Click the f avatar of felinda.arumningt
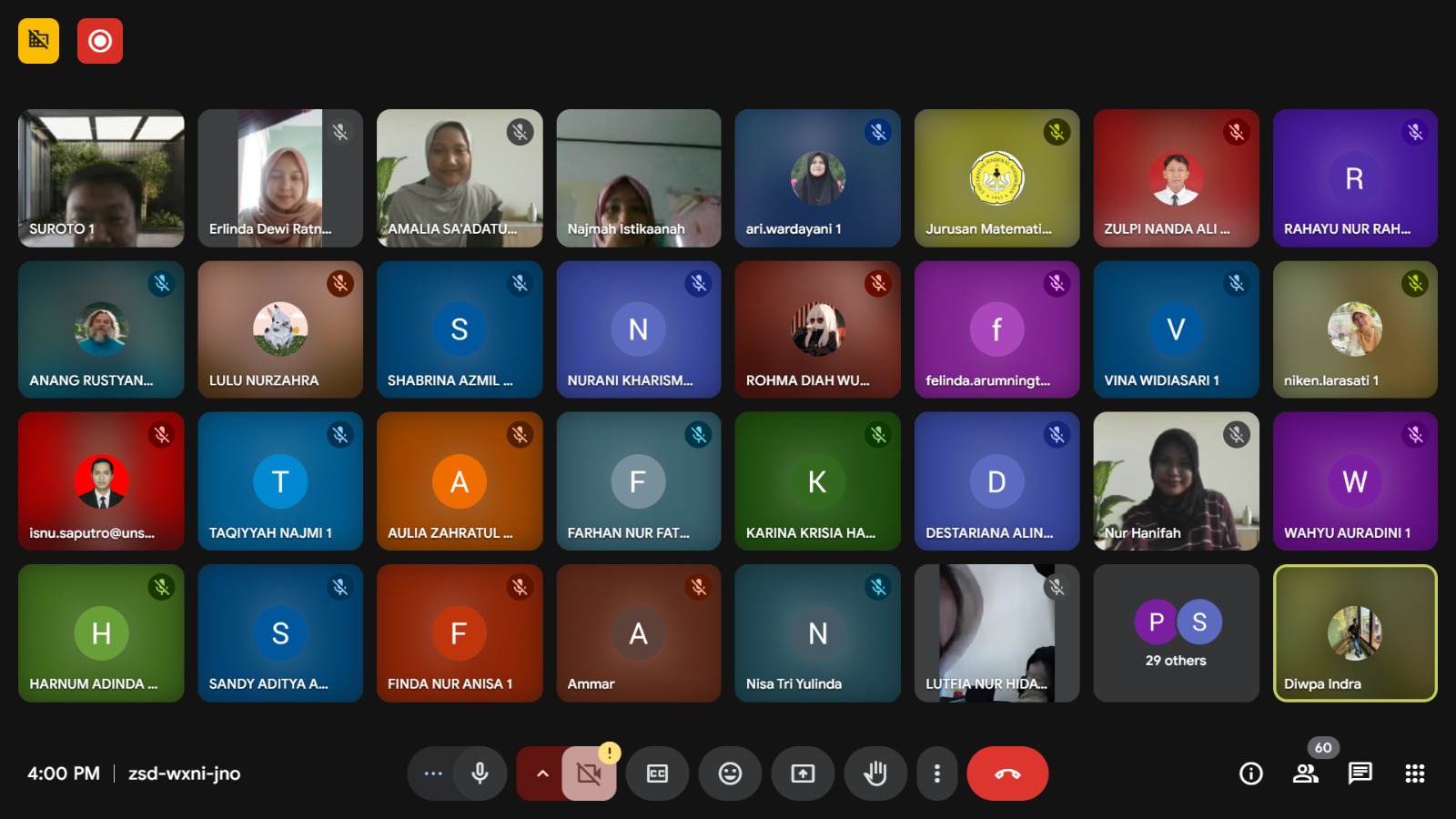The height and width of the screenshot is (819, 1456). [996, 329]
